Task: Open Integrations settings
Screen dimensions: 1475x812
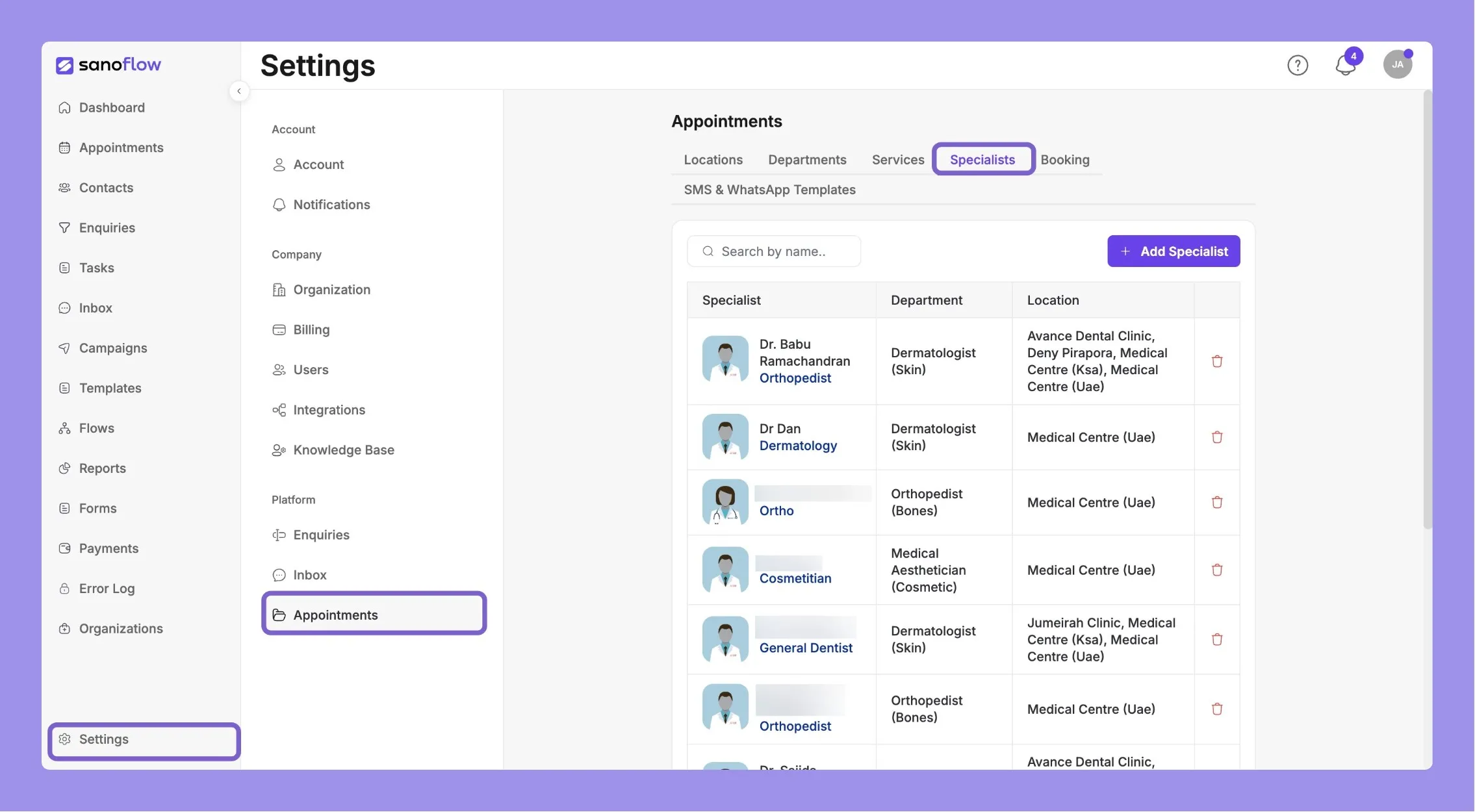Action: tap(329, 410)
